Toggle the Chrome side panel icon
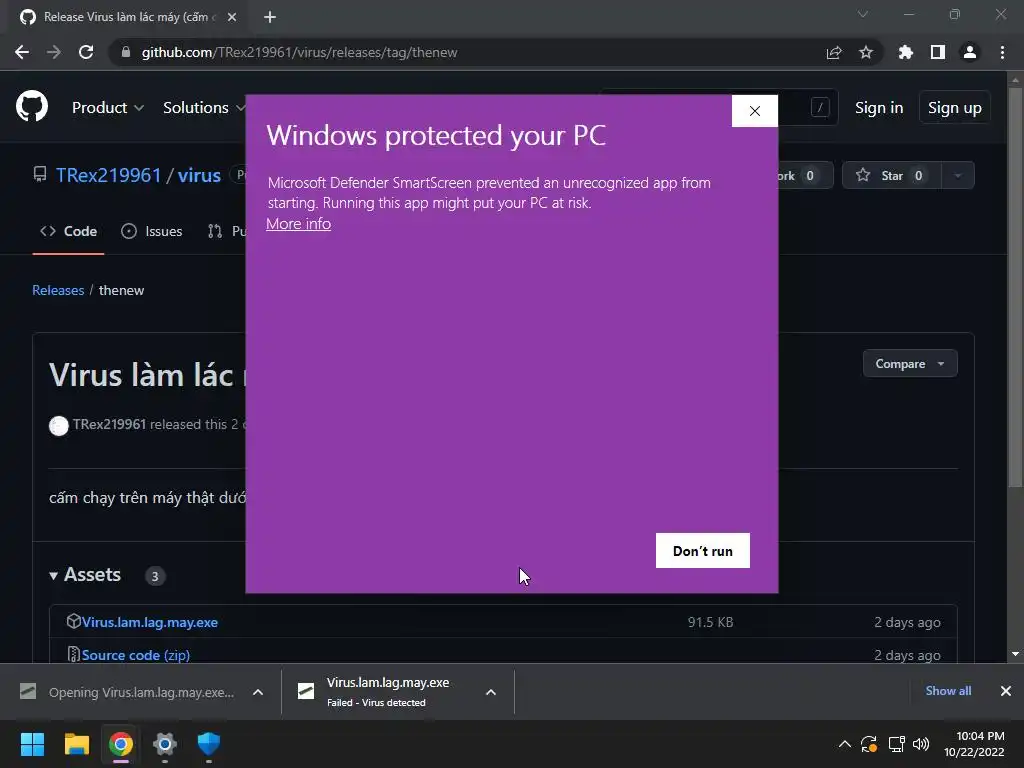 pos(938,52)
